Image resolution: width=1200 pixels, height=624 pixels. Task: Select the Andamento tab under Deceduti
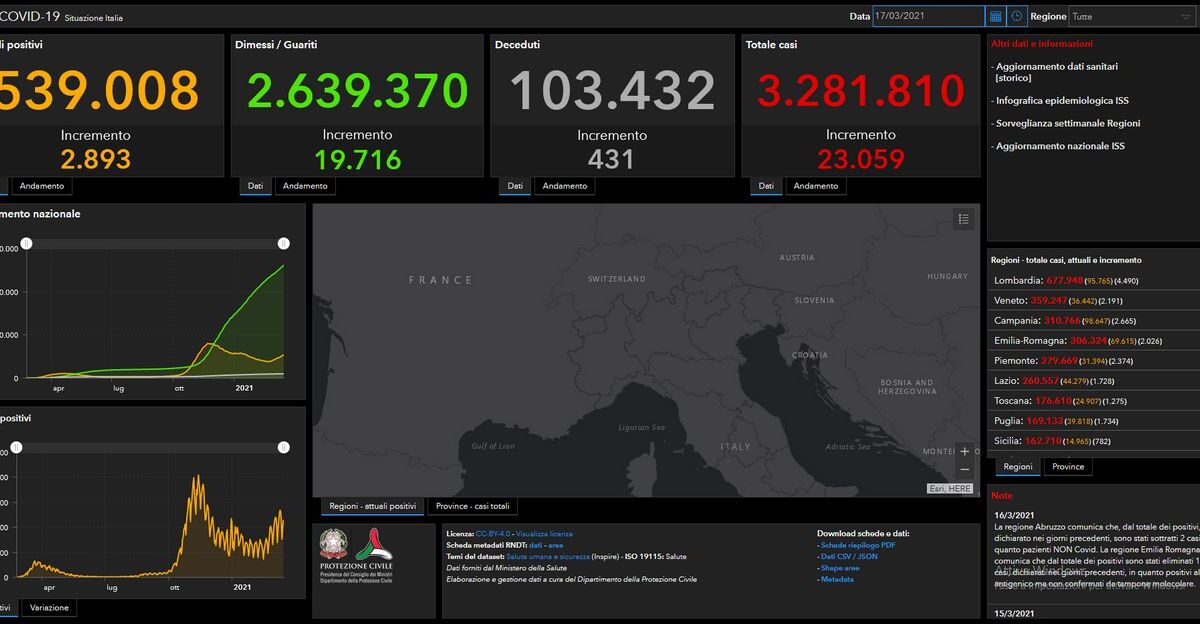[565, 186]
